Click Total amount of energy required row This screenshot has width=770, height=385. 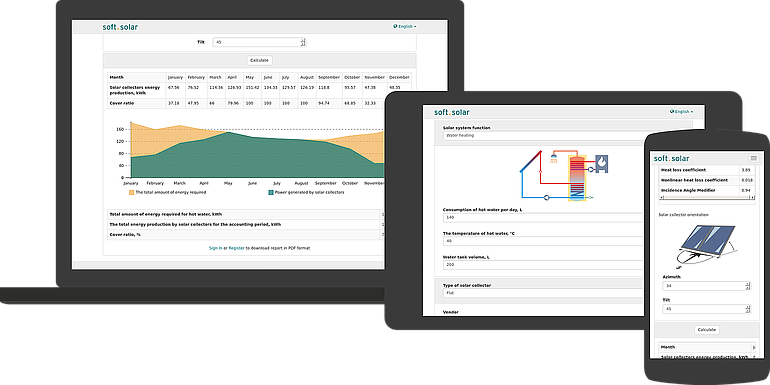246,215
